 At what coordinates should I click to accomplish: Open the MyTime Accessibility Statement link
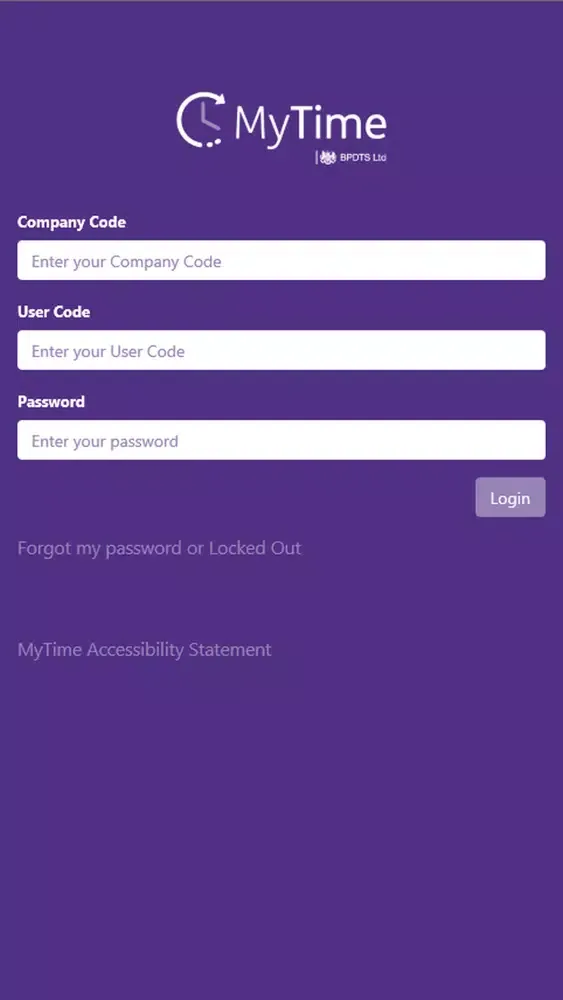coord(144,650)
